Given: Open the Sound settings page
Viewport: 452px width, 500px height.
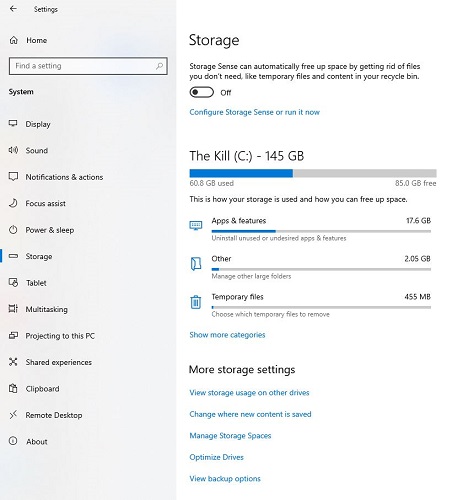Looking at the screenshot, I should pos(37,150).
